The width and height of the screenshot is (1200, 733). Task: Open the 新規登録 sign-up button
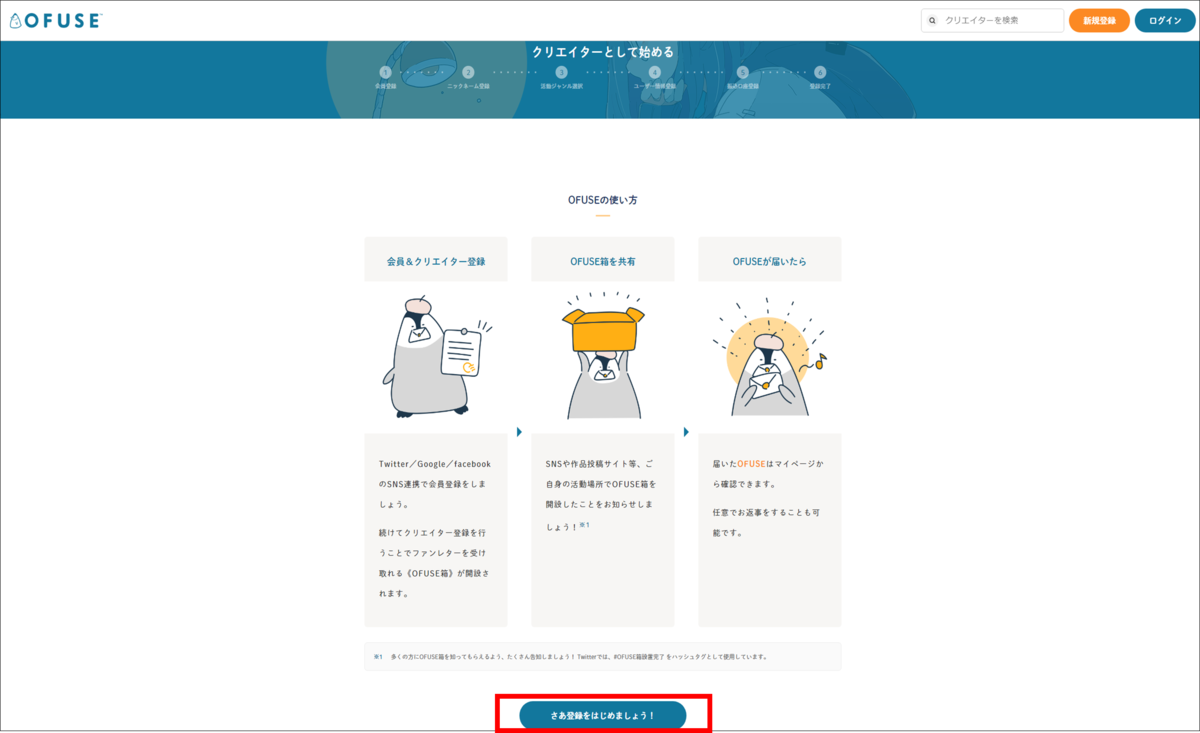click(1099, 20)
